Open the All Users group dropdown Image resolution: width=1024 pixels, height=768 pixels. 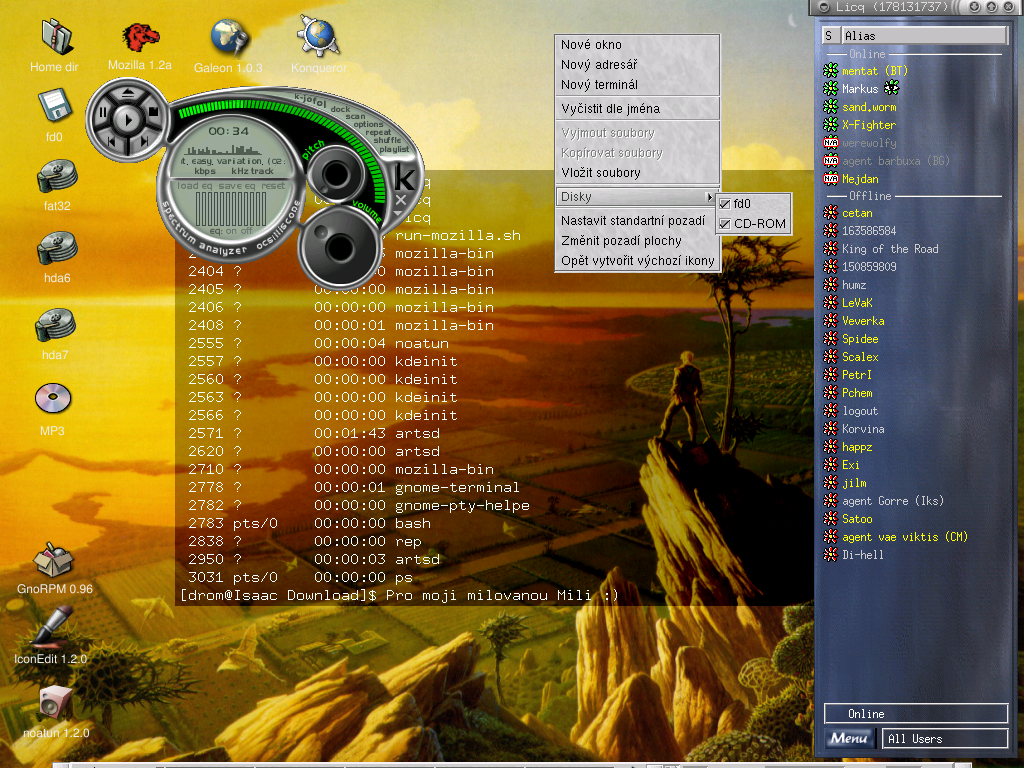944,739
